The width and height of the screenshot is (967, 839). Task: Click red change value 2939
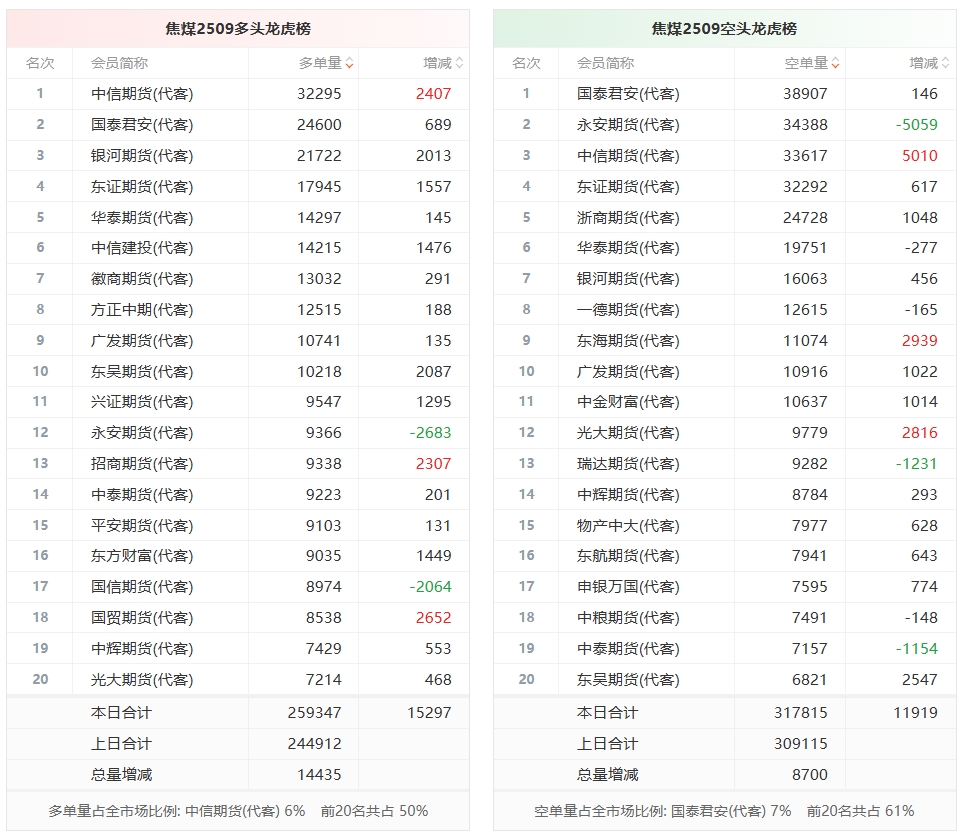pos(920,340)
